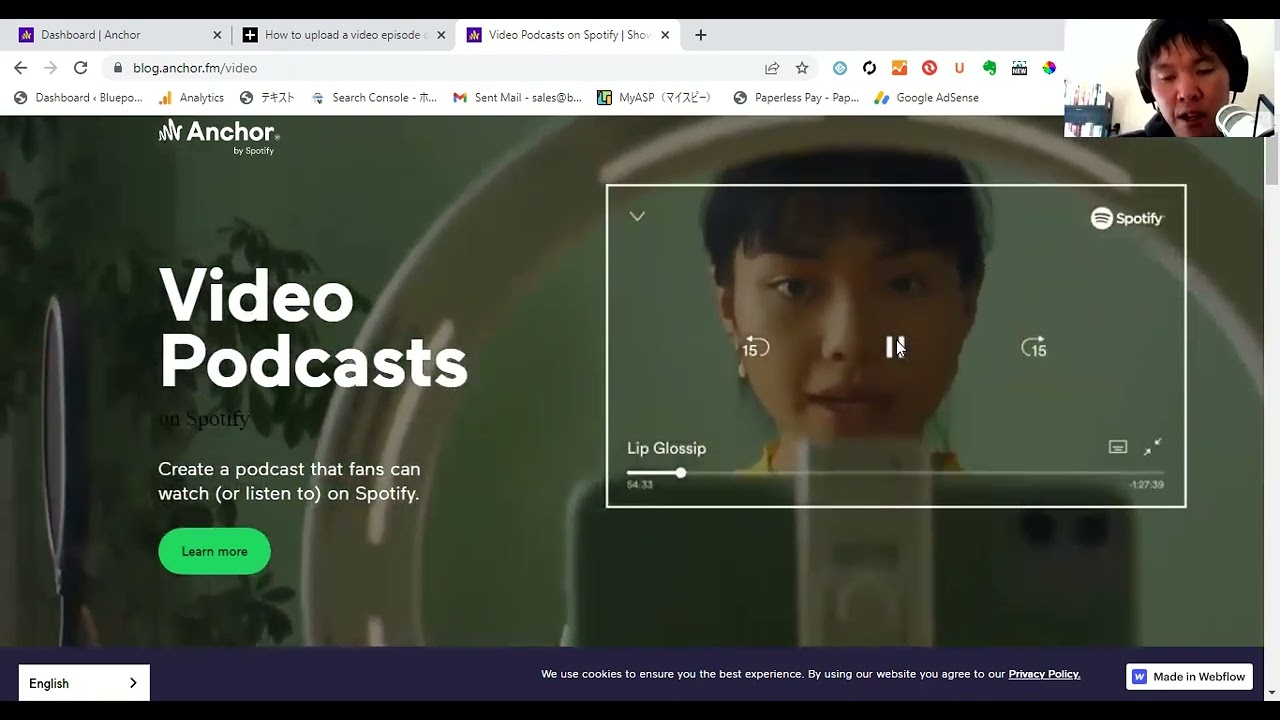Bookmark this page with star

pyautogui.click(x=802, y=68)
